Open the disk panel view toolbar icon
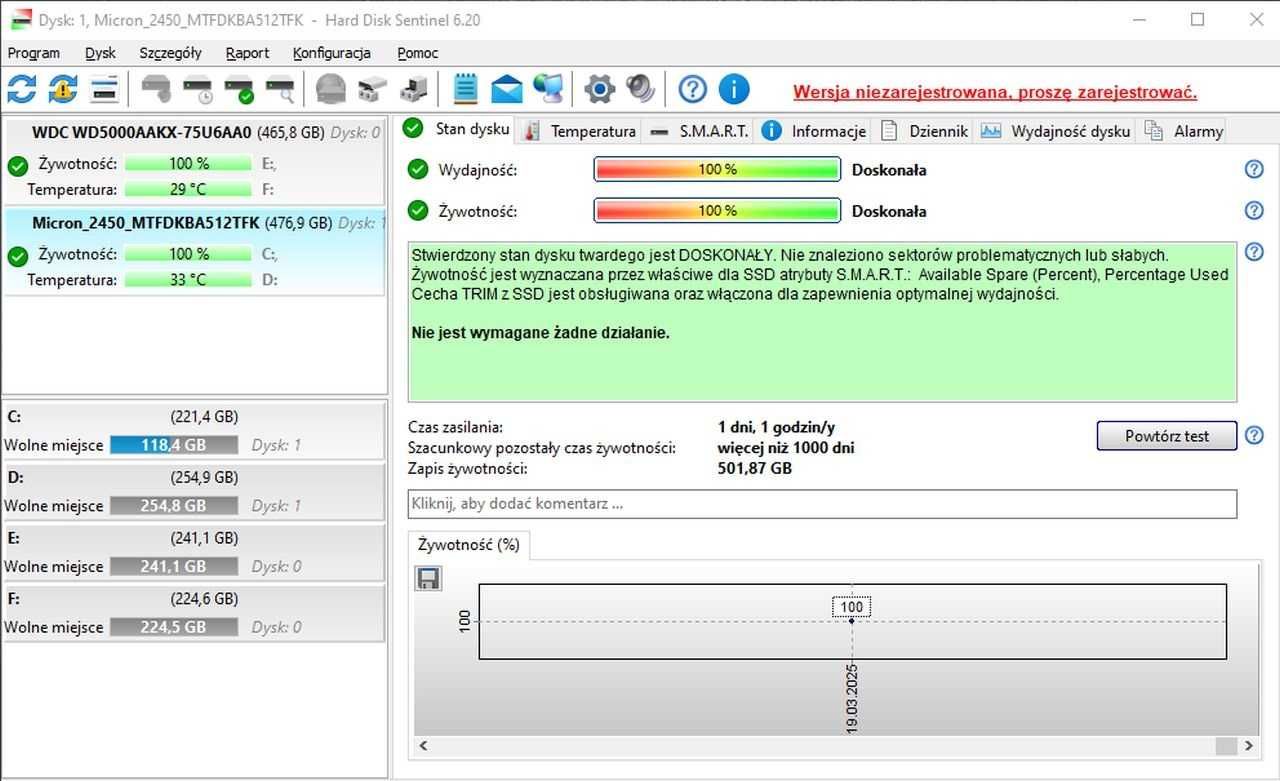 click(x=105, y=89)
